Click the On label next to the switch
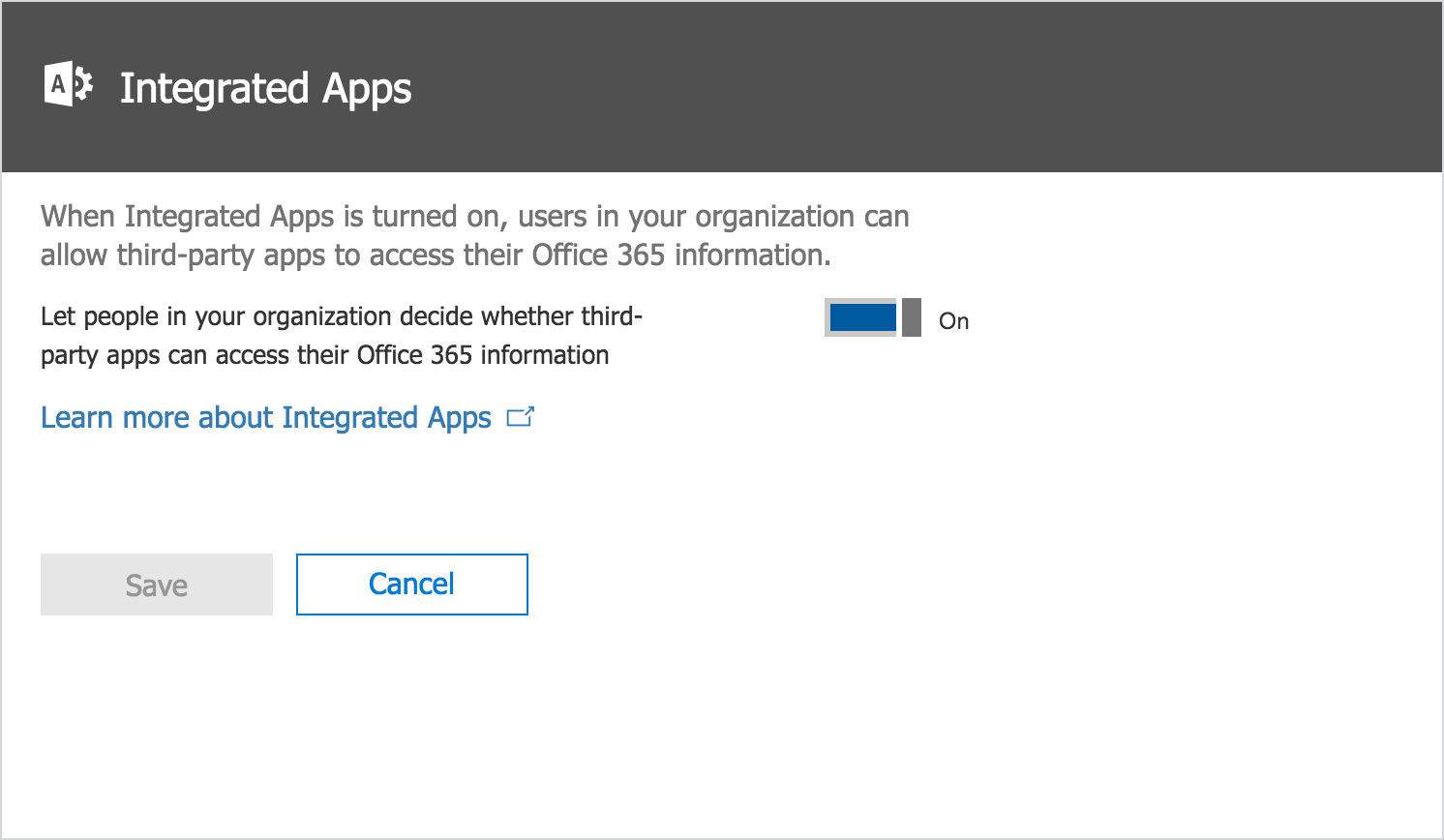The image size is (1444, 840). [953, 321]
